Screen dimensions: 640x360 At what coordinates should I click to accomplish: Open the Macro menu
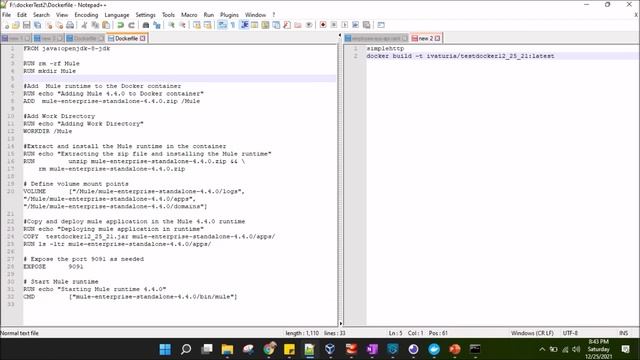(x=189, y=15)
